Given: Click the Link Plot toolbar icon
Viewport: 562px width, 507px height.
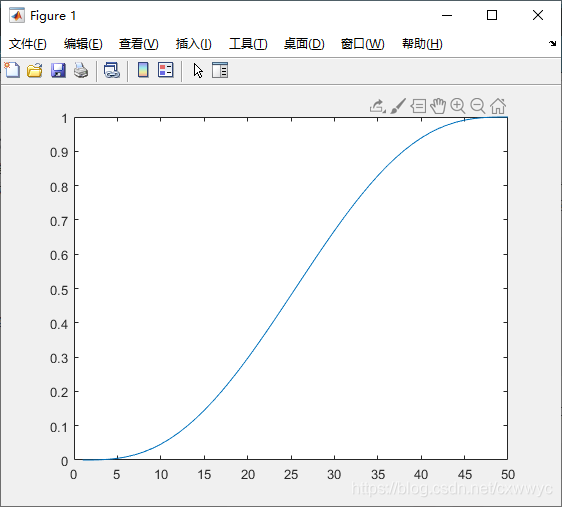Looking at the screenshot, I should [x=112, y=70].
